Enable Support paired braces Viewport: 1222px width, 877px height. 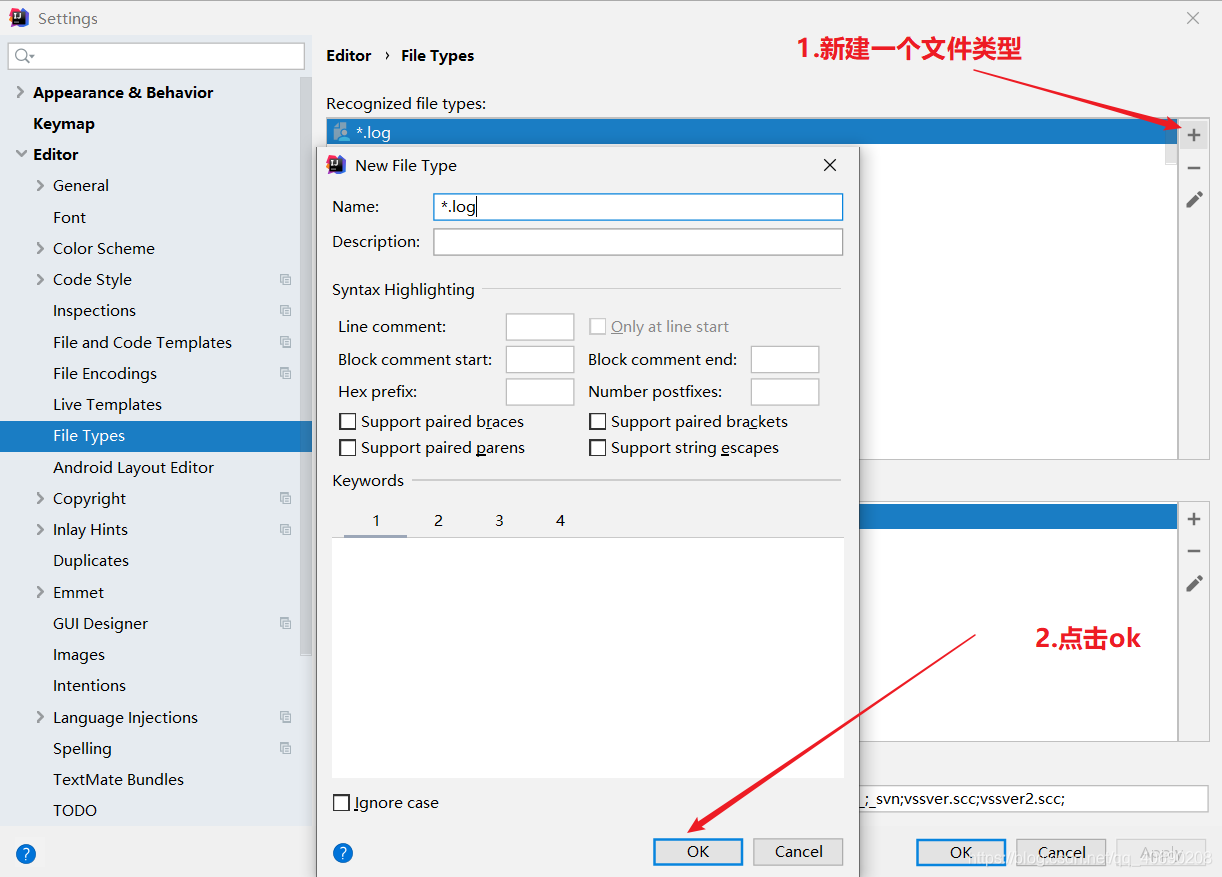347,421
